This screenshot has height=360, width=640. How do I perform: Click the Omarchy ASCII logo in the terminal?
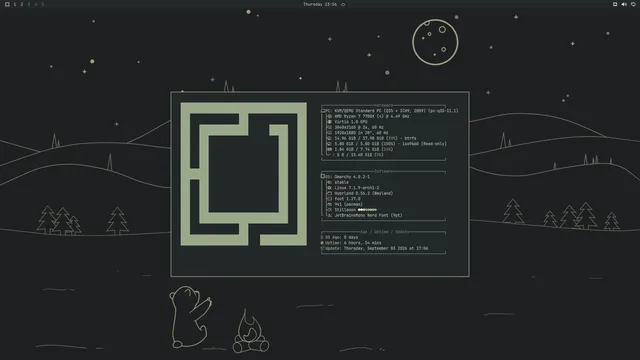click(x=244, y=174)
